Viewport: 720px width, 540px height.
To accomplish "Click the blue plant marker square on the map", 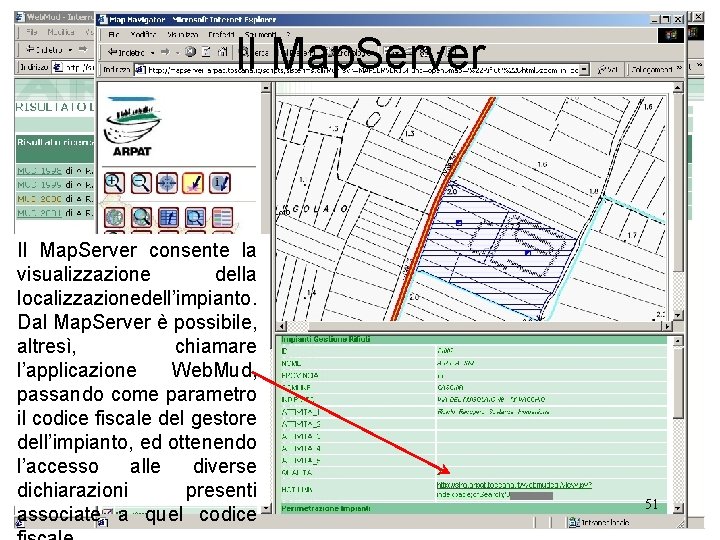I will (459, 223).
